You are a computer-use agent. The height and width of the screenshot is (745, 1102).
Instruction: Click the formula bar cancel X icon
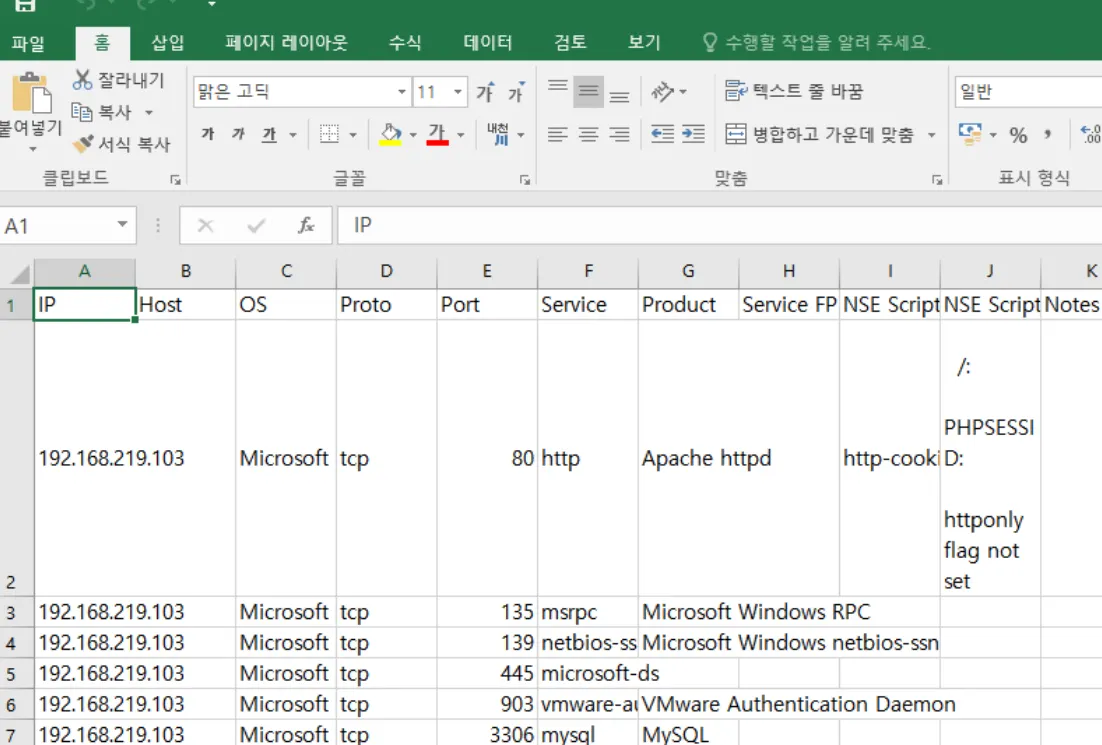pyautogui.click(x=205, y=225)
